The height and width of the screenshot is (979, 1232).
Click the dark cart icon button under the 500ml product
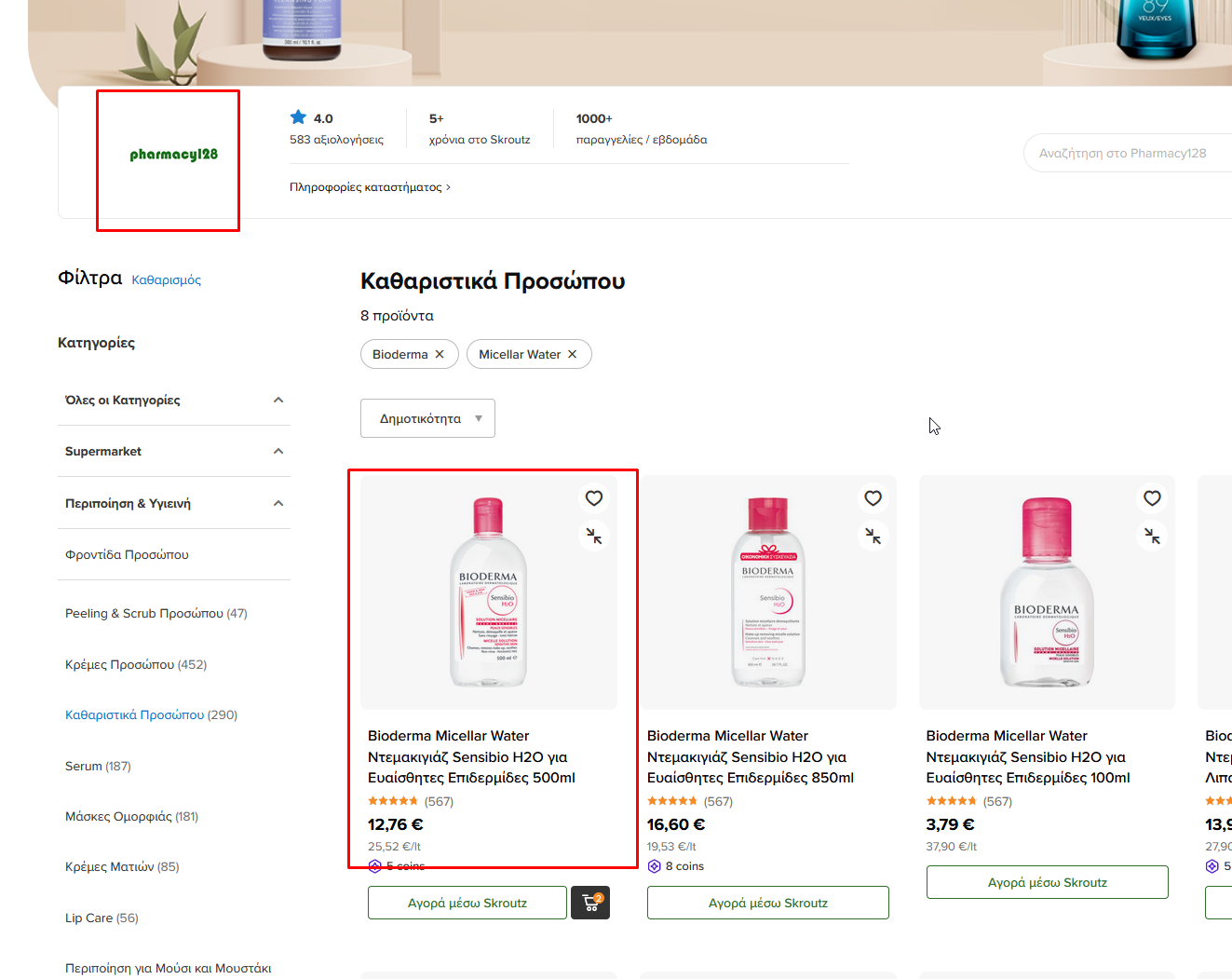(590, 903)
